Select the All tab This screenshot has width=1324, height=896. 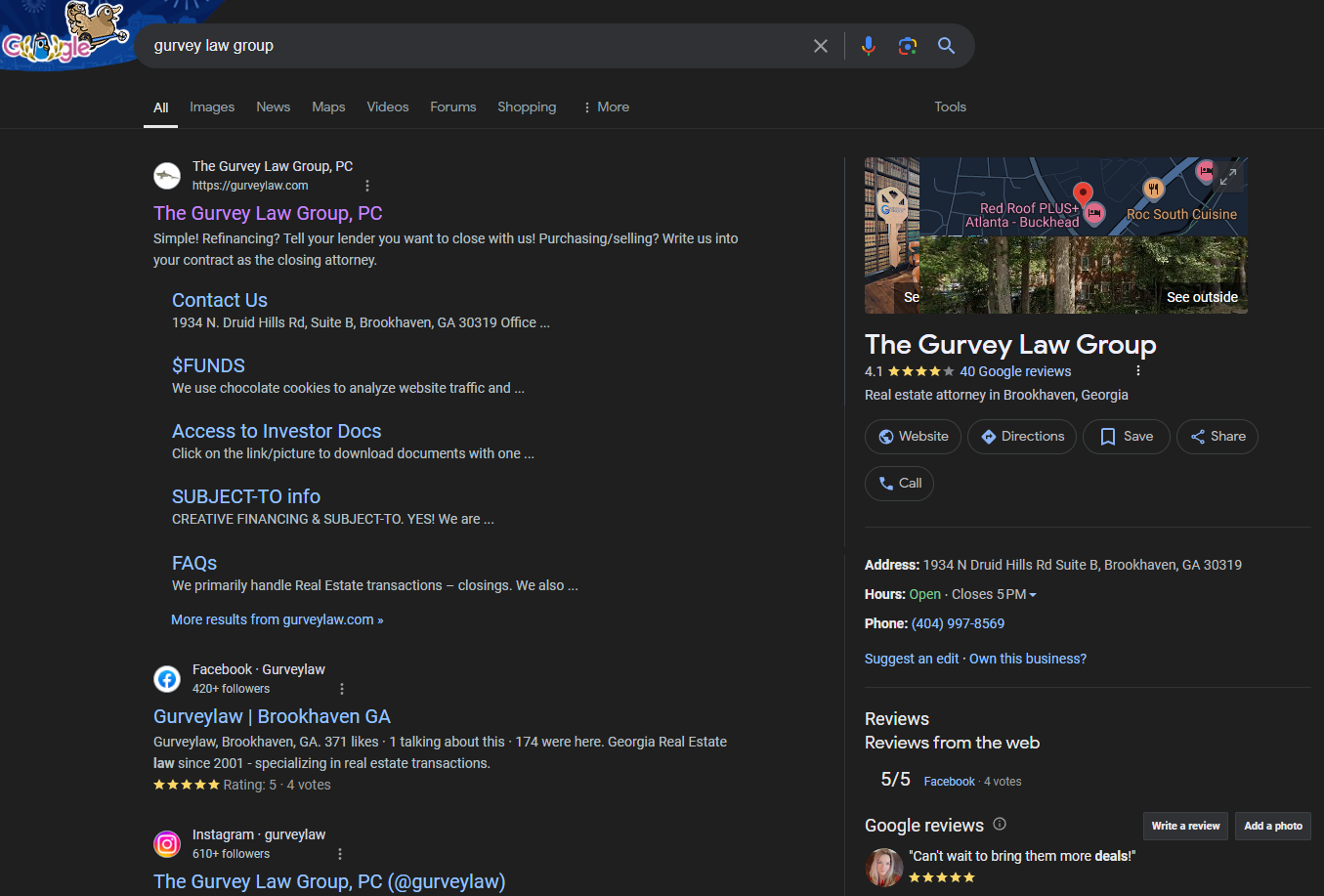coord(161,107)
